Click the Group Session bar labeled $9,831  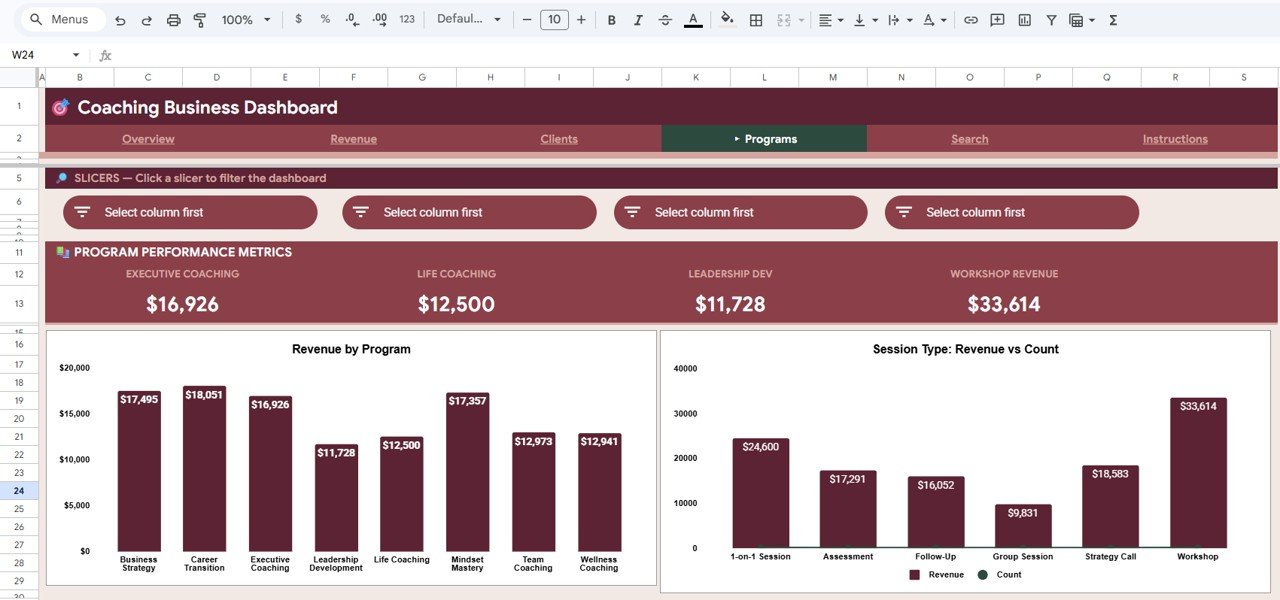[x=1023, y=526]
